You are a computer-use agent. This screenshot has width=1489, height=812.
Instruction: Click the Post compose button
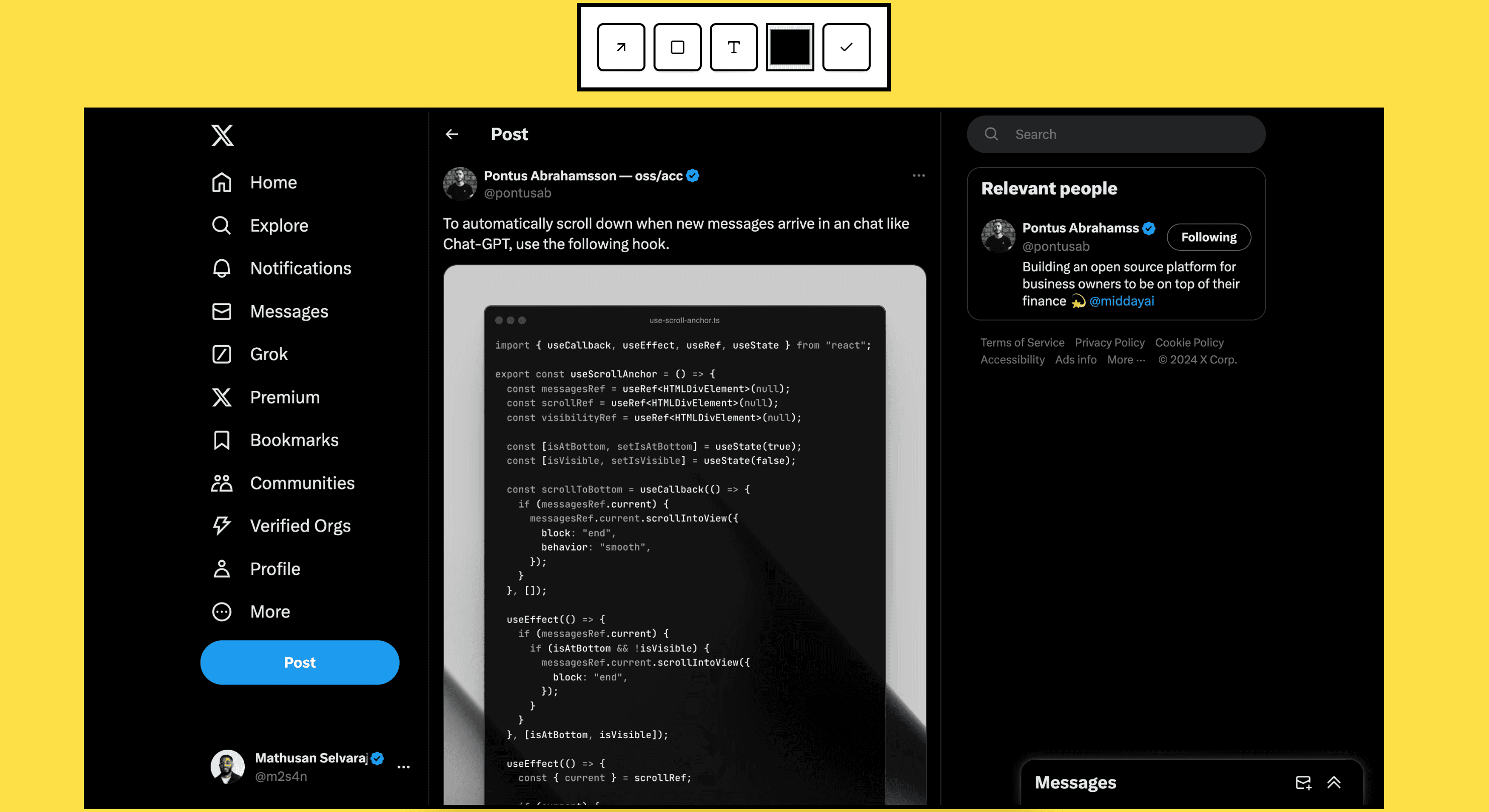point(299,662)
